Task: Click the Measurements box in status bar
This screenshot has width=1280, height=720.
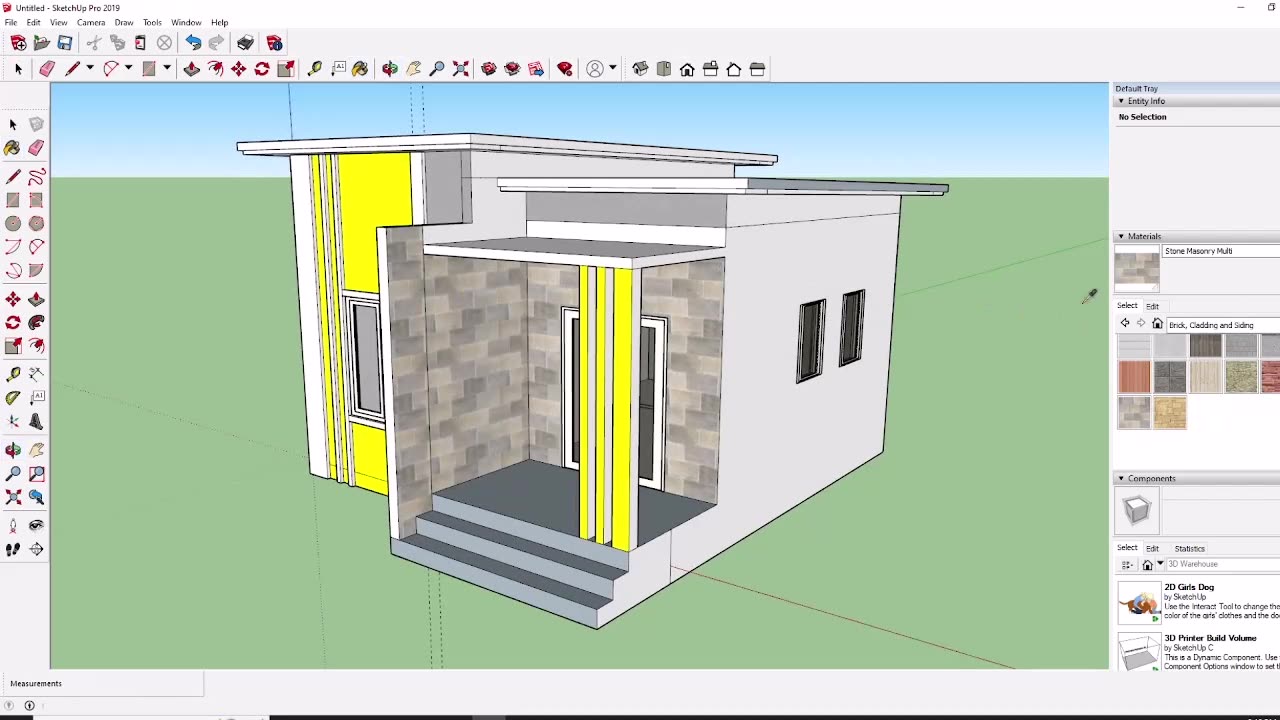Action: coord(103,684)
